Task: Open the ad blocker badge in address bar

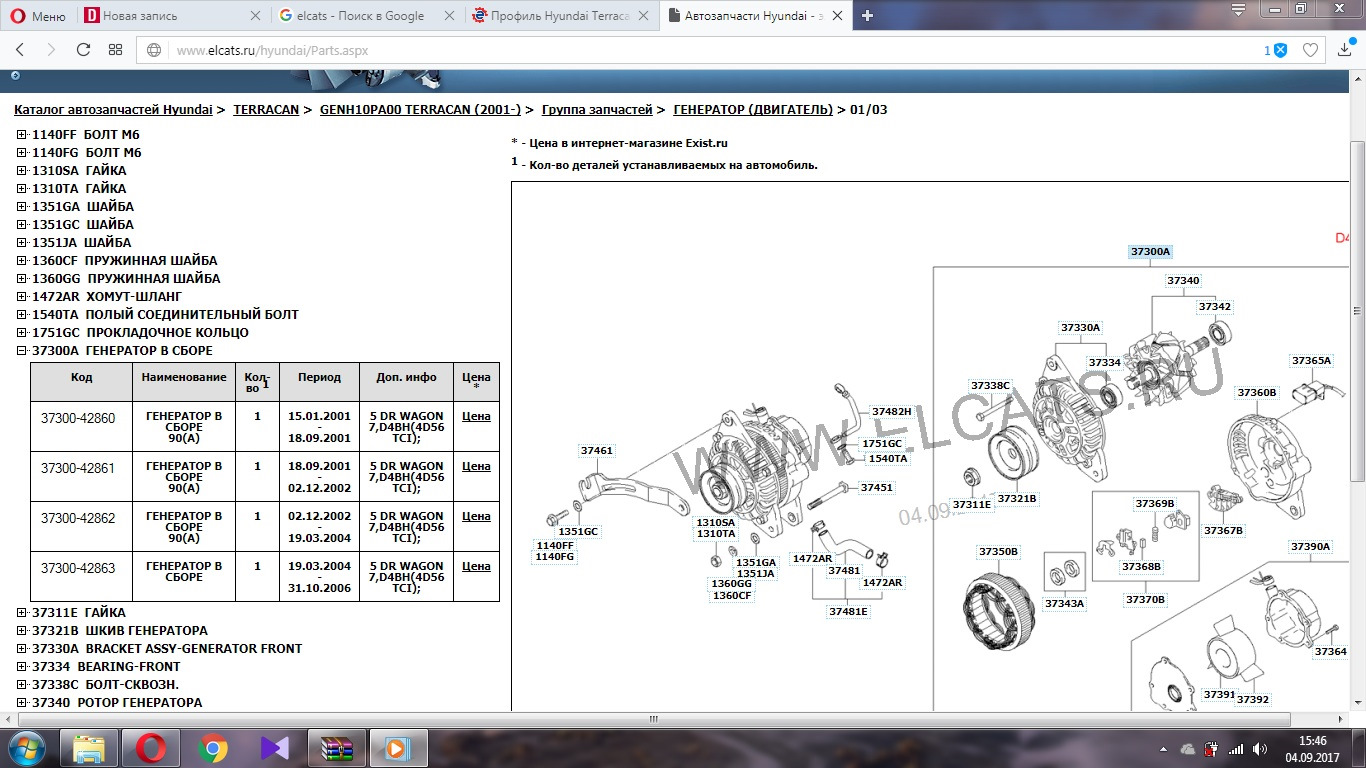Action: tap(1275, 50)
